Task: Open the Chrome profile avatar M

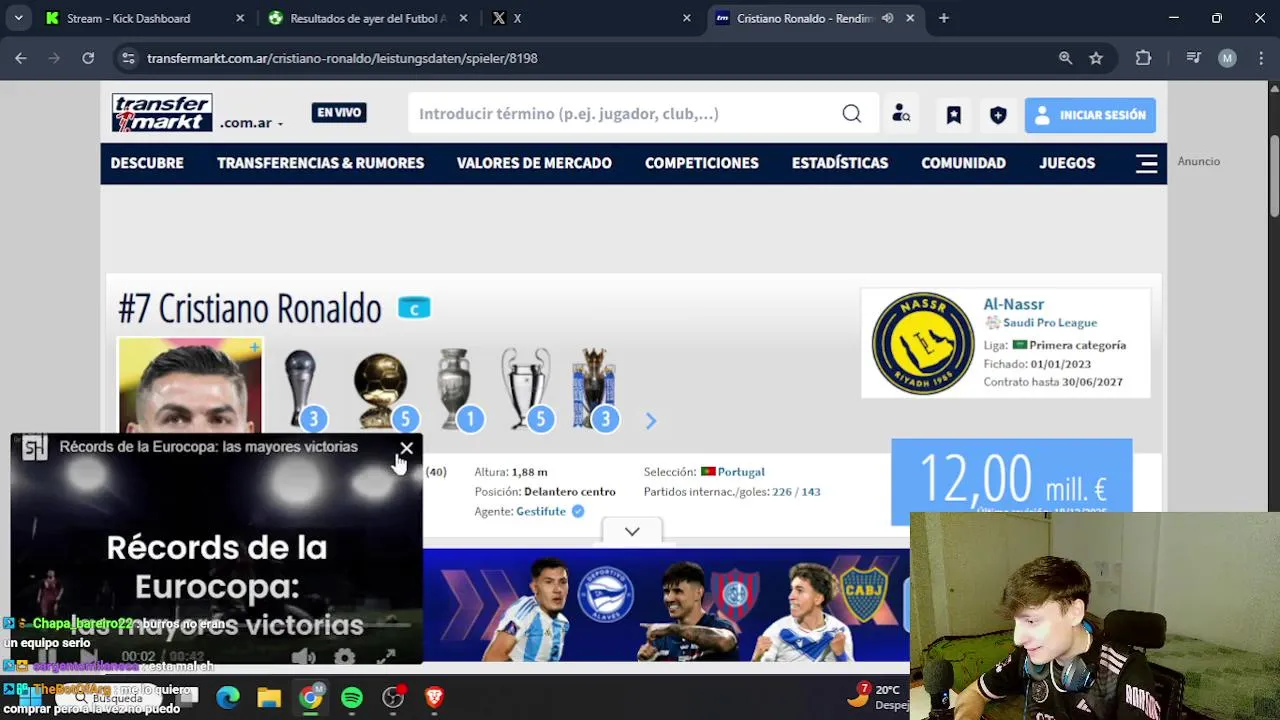Action: click(x=1227, y=58)
